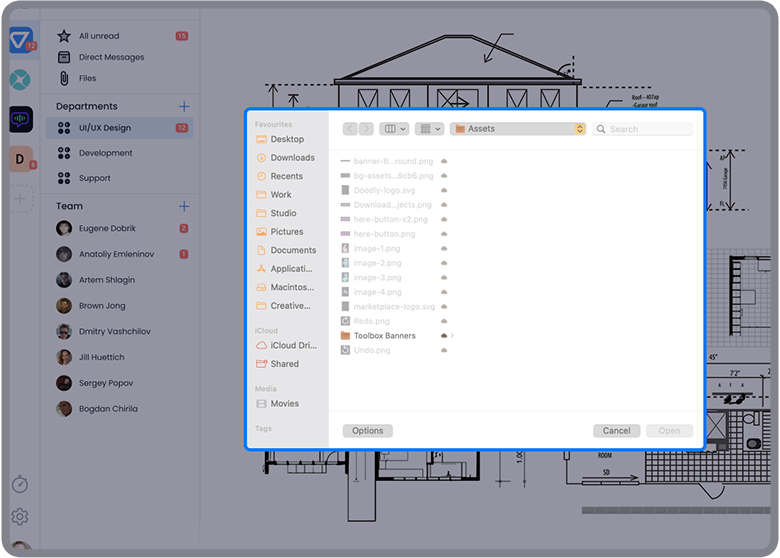This screenshot has height=558, width=780.
Task: Open the audio waveform workspace icon
Action: 21,119
